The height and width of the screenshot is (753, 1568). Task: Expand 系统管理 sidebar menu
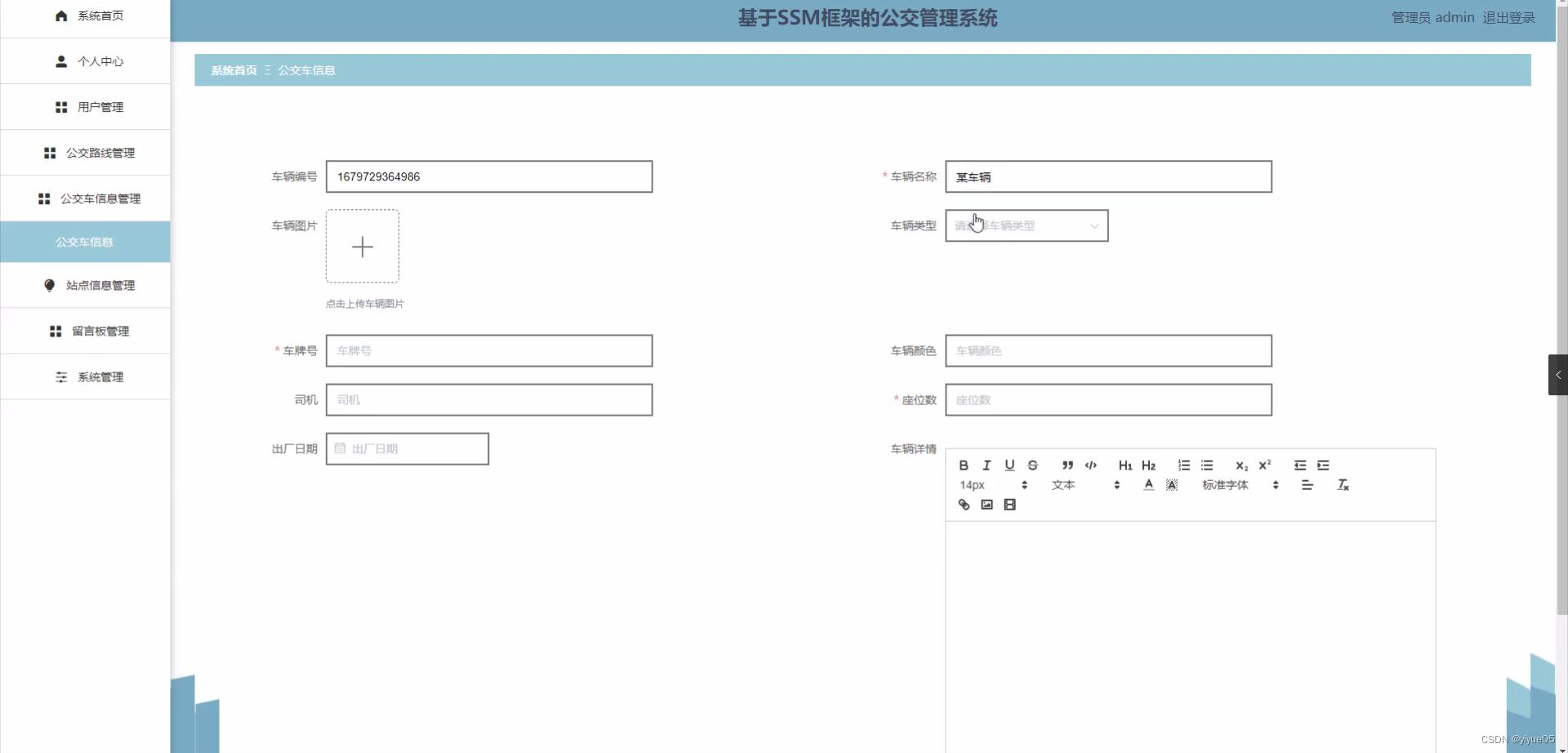click(x=85, y=376)
